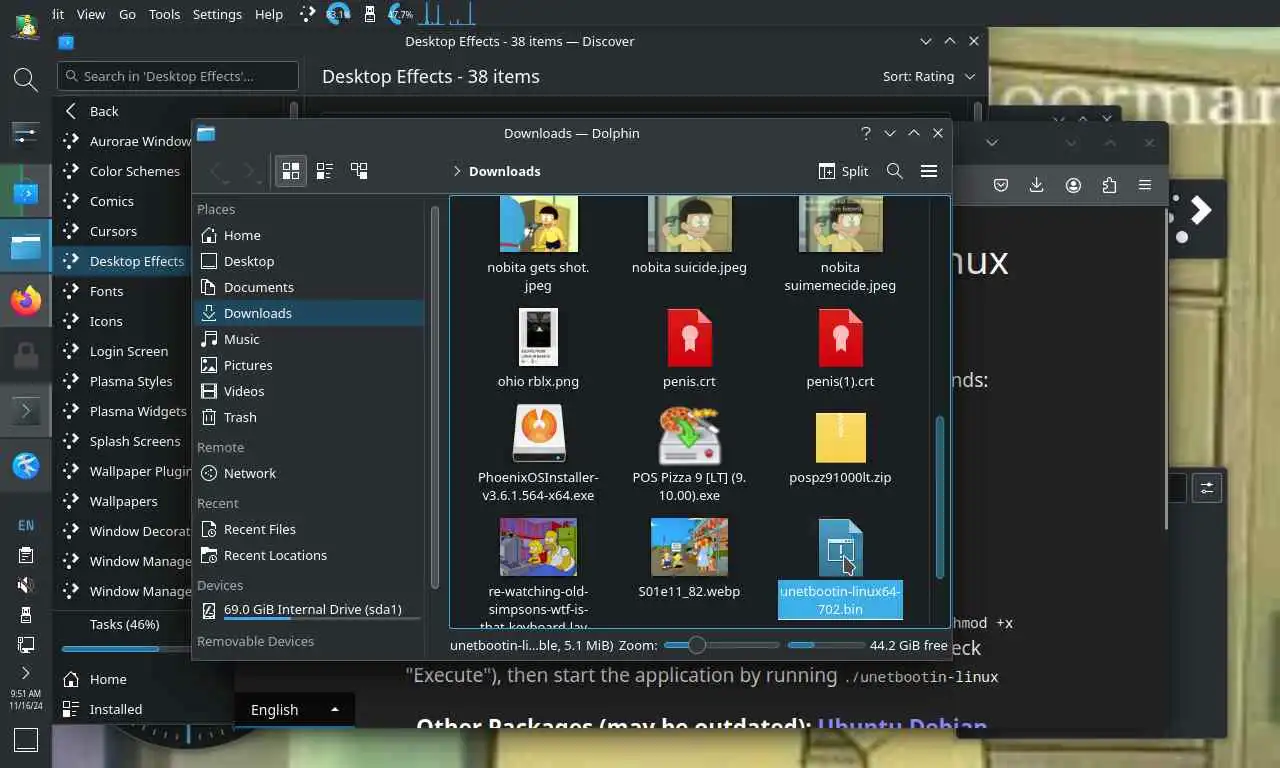Open Firefox downloads arrow icon
Image resolution: width=1280 pixels, height=768 pixels.
point(1037,185)
